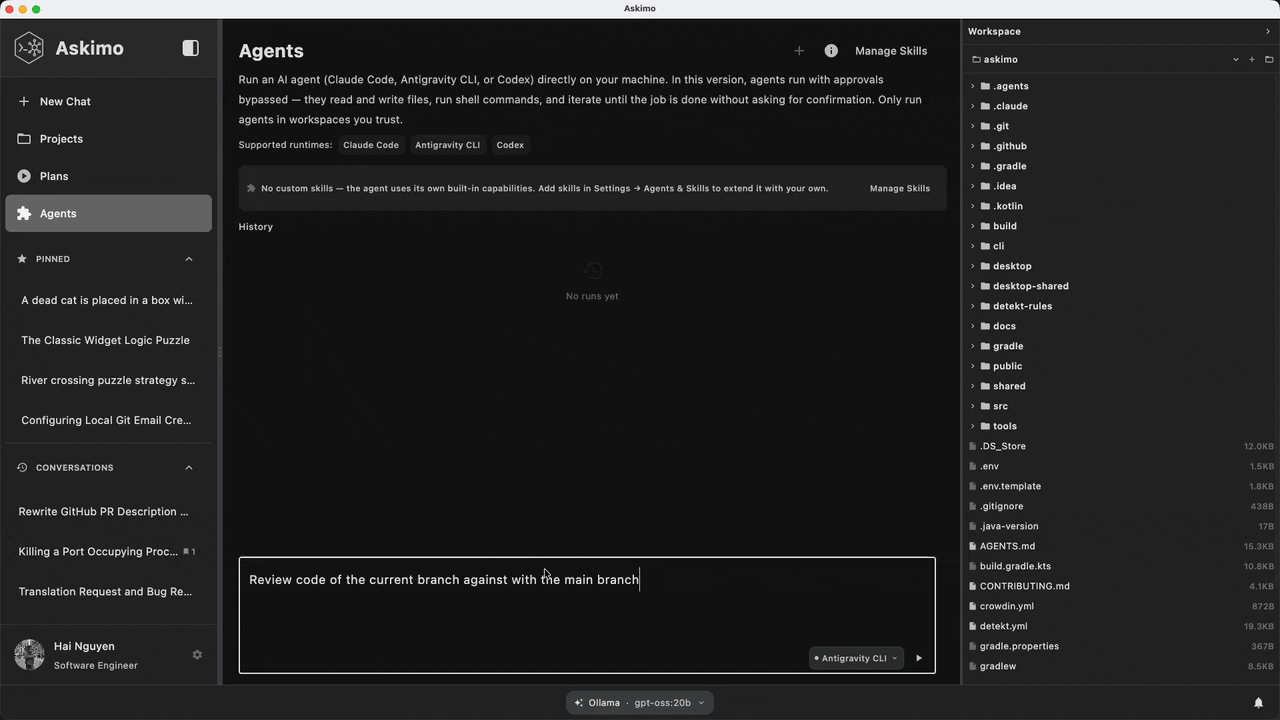Viewport: 1280px width, 720px height.
Task: Open the askimo workspace dropdown chevron
Action: (x=1236, y=60)
